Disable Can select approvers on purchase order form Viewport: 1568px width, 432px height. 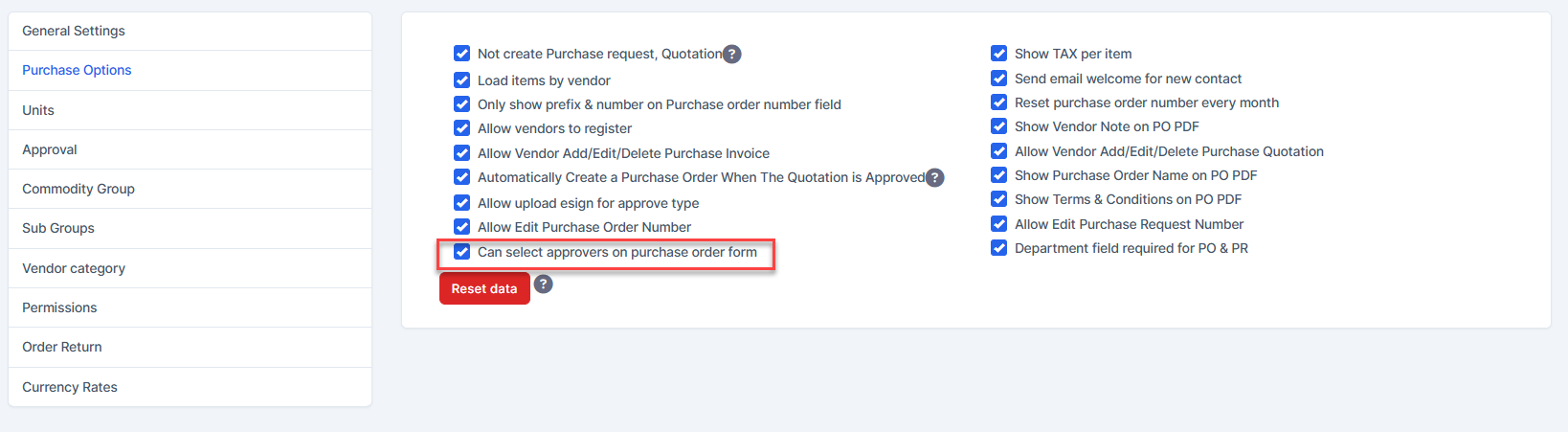(x=462, y=252)
